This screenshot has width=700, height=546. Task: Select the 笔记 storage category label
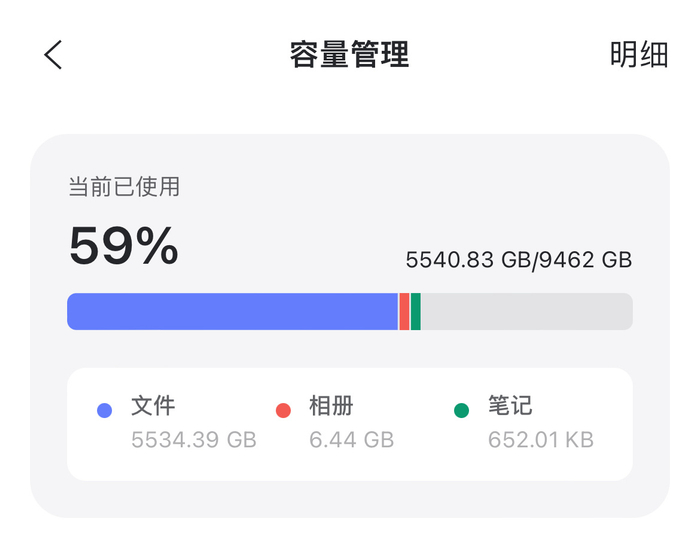click(510, 405)
